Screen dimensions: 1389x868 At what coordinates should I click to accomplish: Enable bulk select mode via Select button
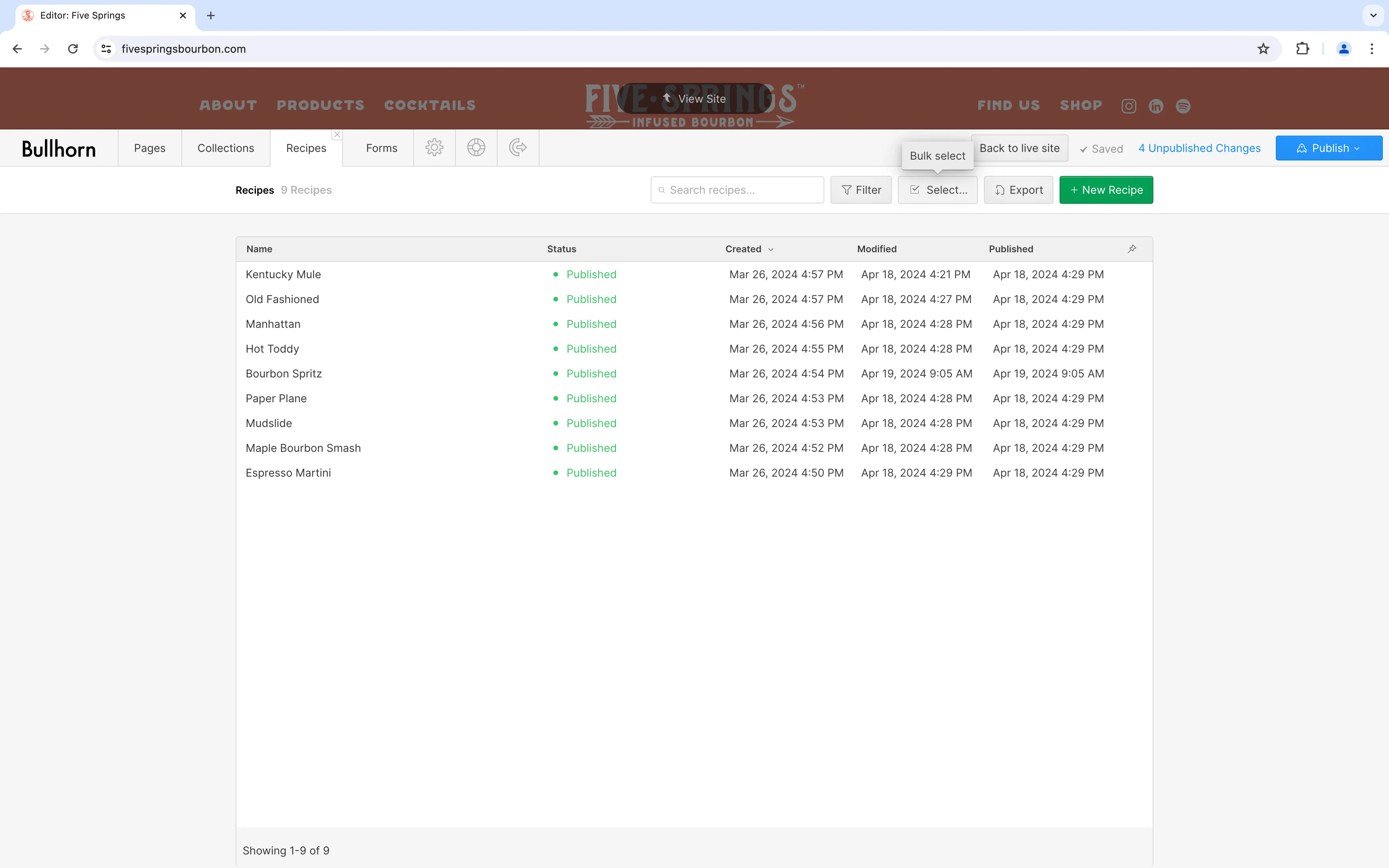[937, 190]
